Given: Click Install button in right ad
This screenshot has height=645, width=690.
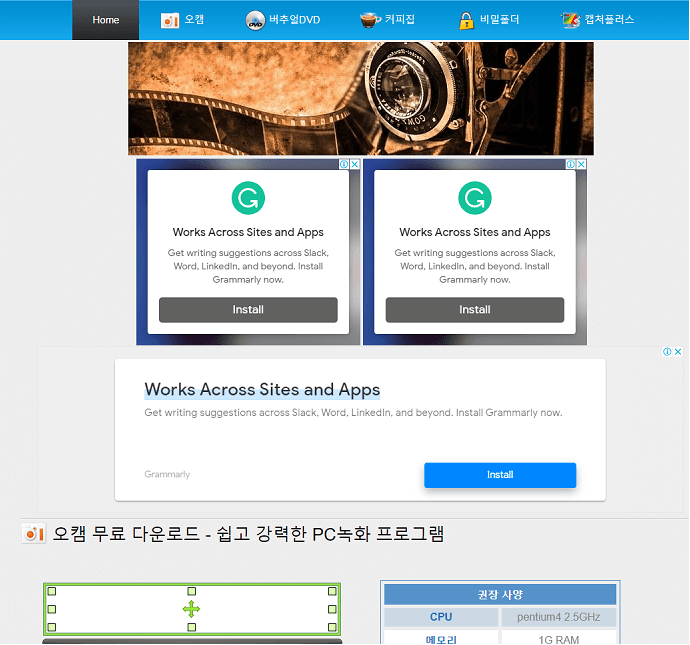Looking at the screenshot, I should click(x=475, y=310).
